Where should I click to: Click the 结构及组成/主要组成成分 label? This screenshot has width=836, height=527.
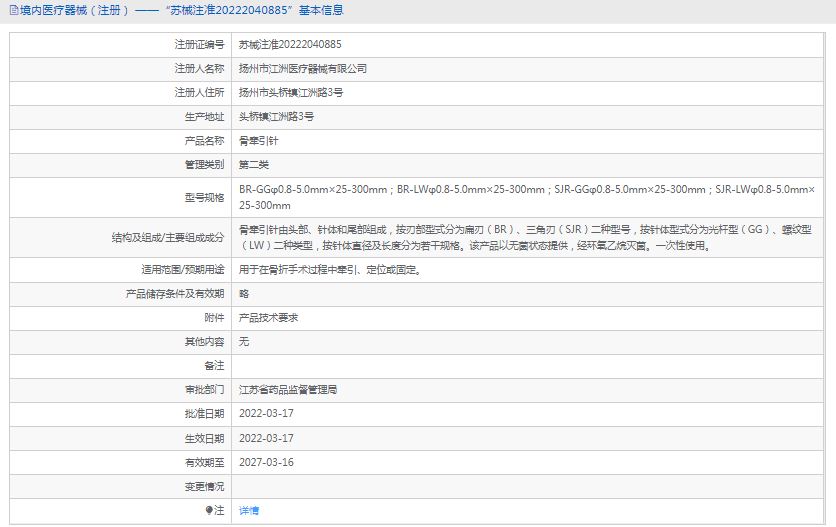click(168, 238)
